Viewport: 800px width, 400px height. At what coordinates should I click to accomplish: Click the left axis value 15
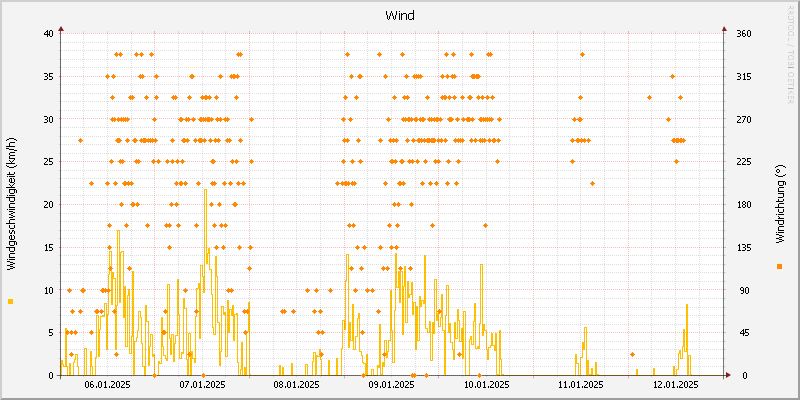[x=48, y=247]
